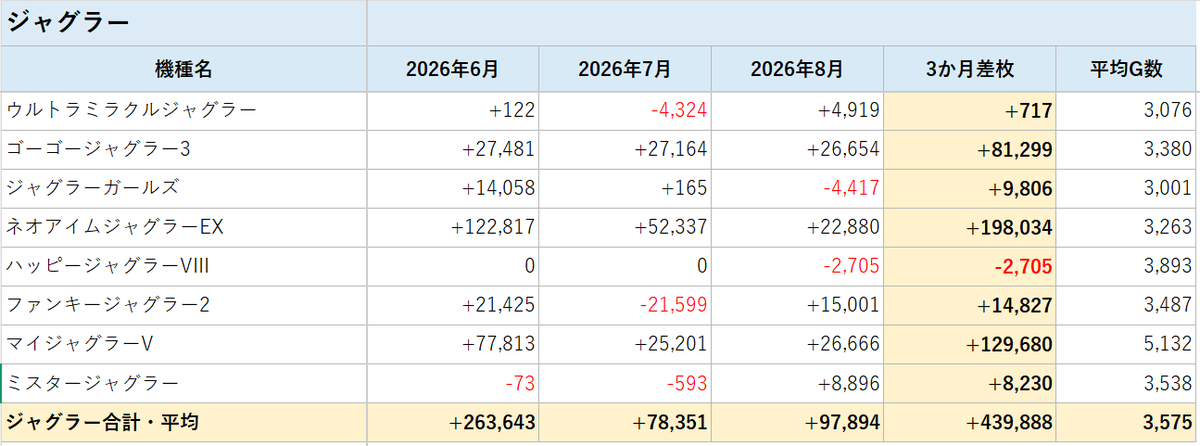Click the 3,487 average games cell
Viewport: 1200px width, 446px height.
[1128, 306]
